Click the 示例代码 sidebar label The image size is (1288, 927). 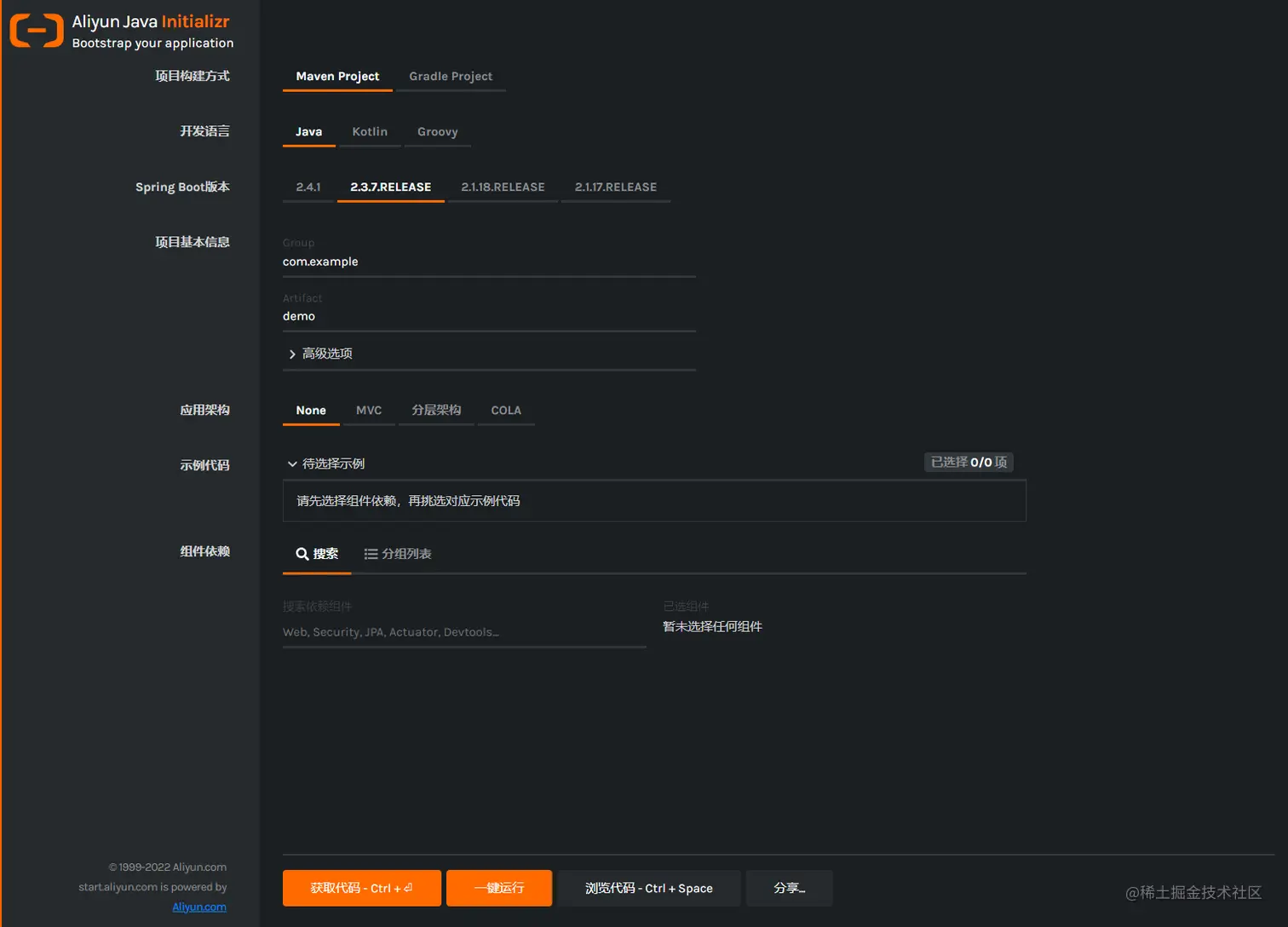coord(204,465)
